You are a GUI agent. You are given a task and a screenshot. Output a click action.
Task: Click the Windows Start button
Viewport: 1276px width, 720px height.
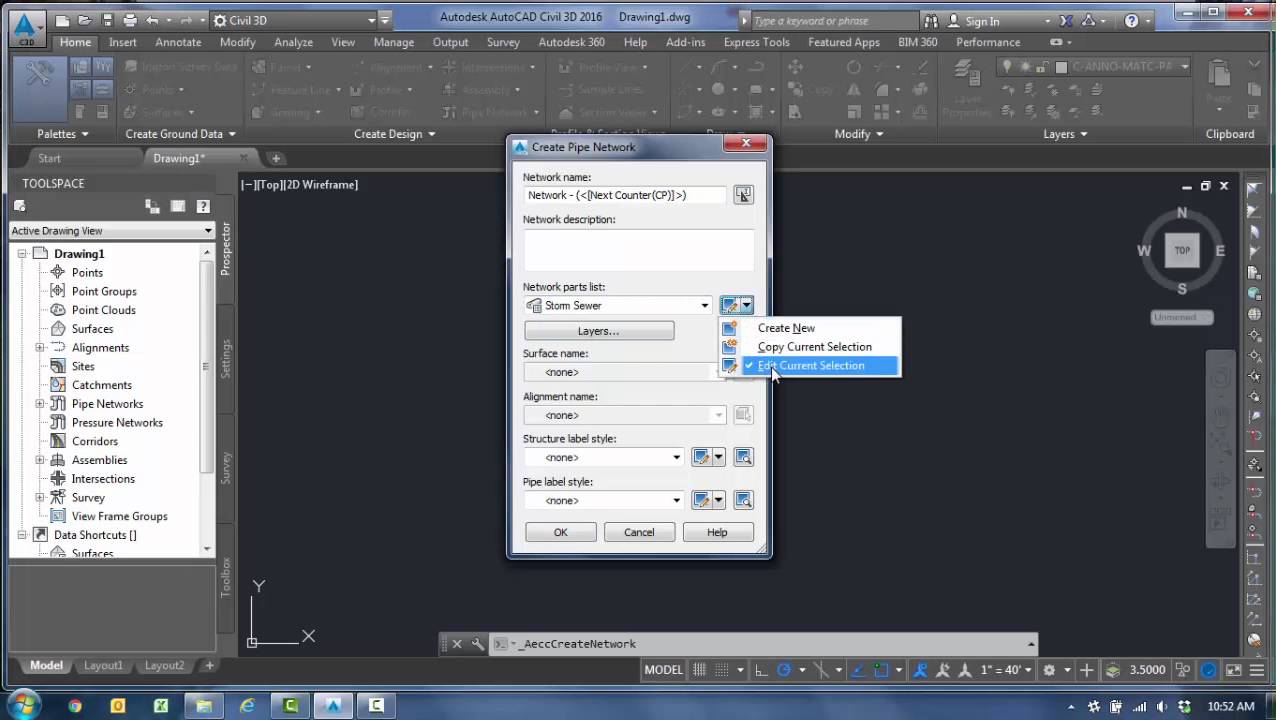pos(22,706)
